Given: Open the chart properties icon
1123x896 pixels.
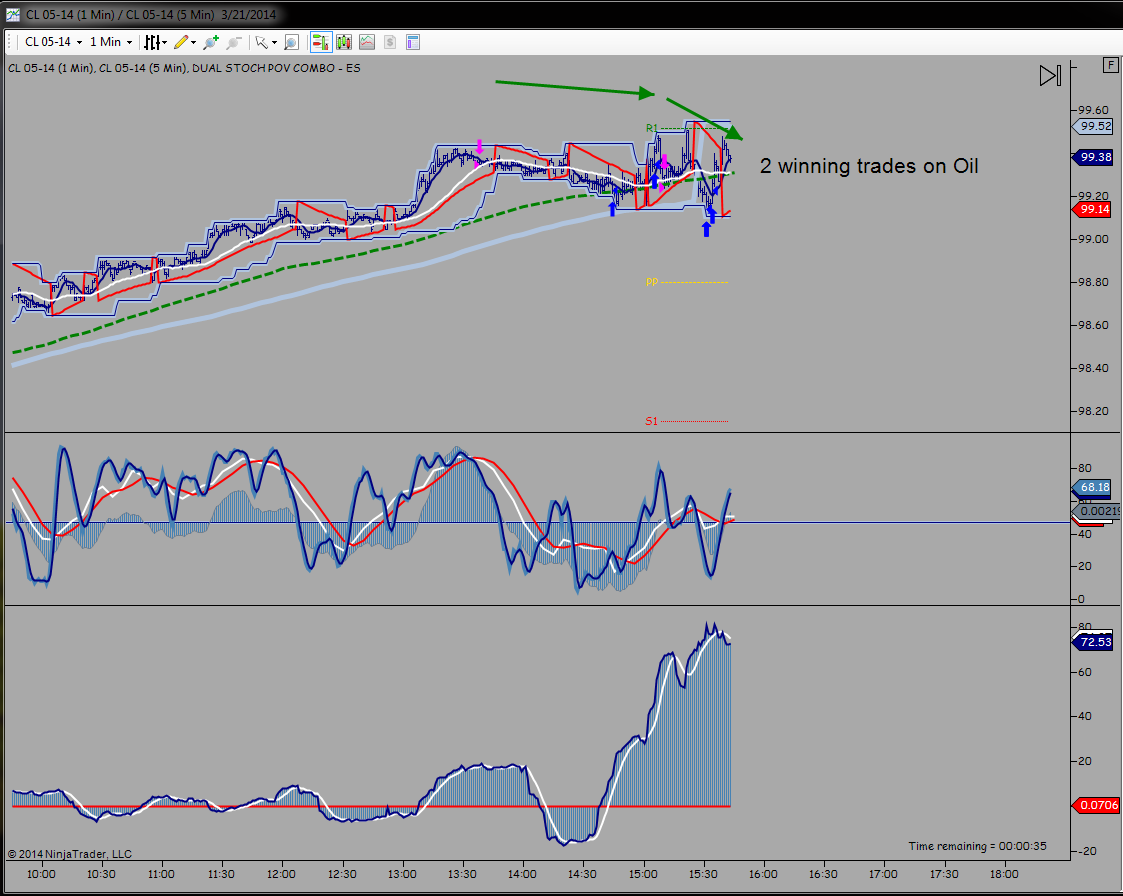Looking at the screenshot, I should (413, 42).
